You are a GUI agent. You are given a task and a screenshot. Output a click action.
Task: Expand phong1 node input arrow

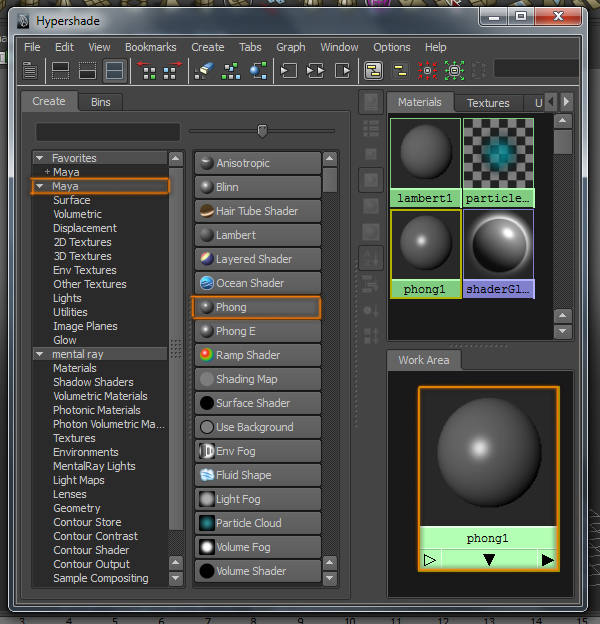[429, 560]
